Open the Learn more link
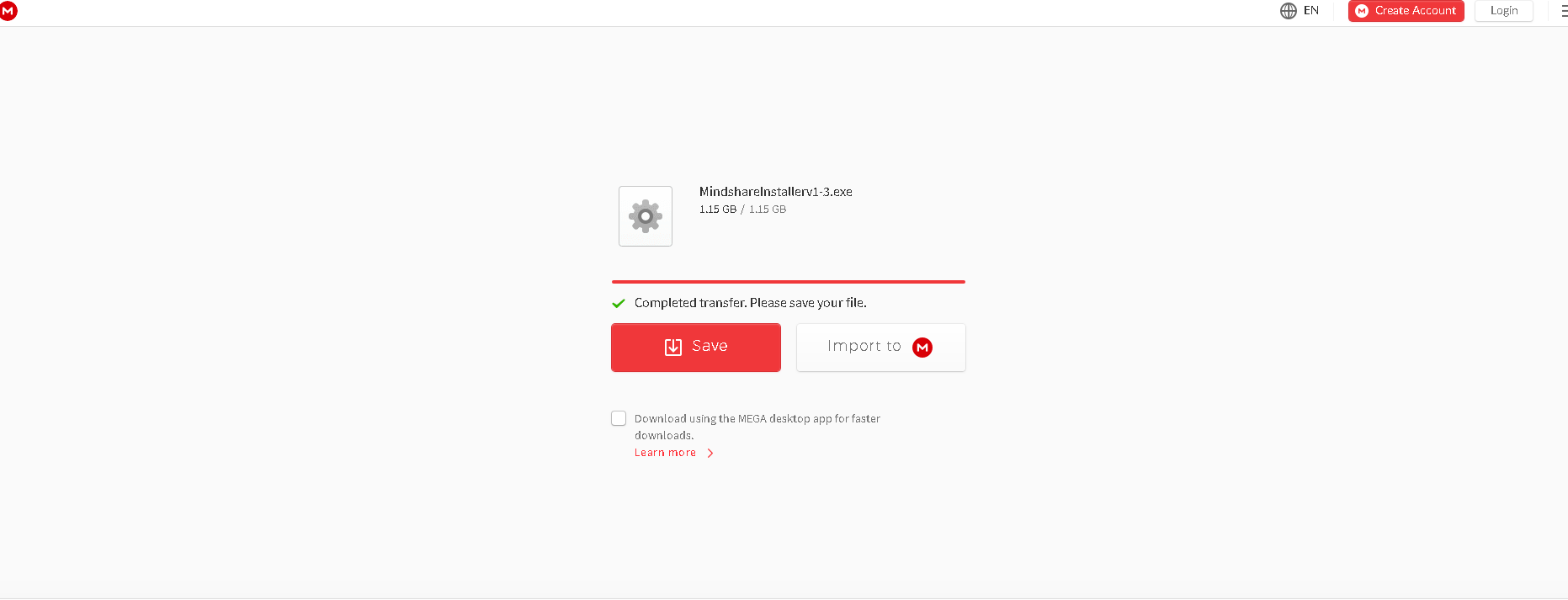 pyautogui.click(x=665, y=453)
